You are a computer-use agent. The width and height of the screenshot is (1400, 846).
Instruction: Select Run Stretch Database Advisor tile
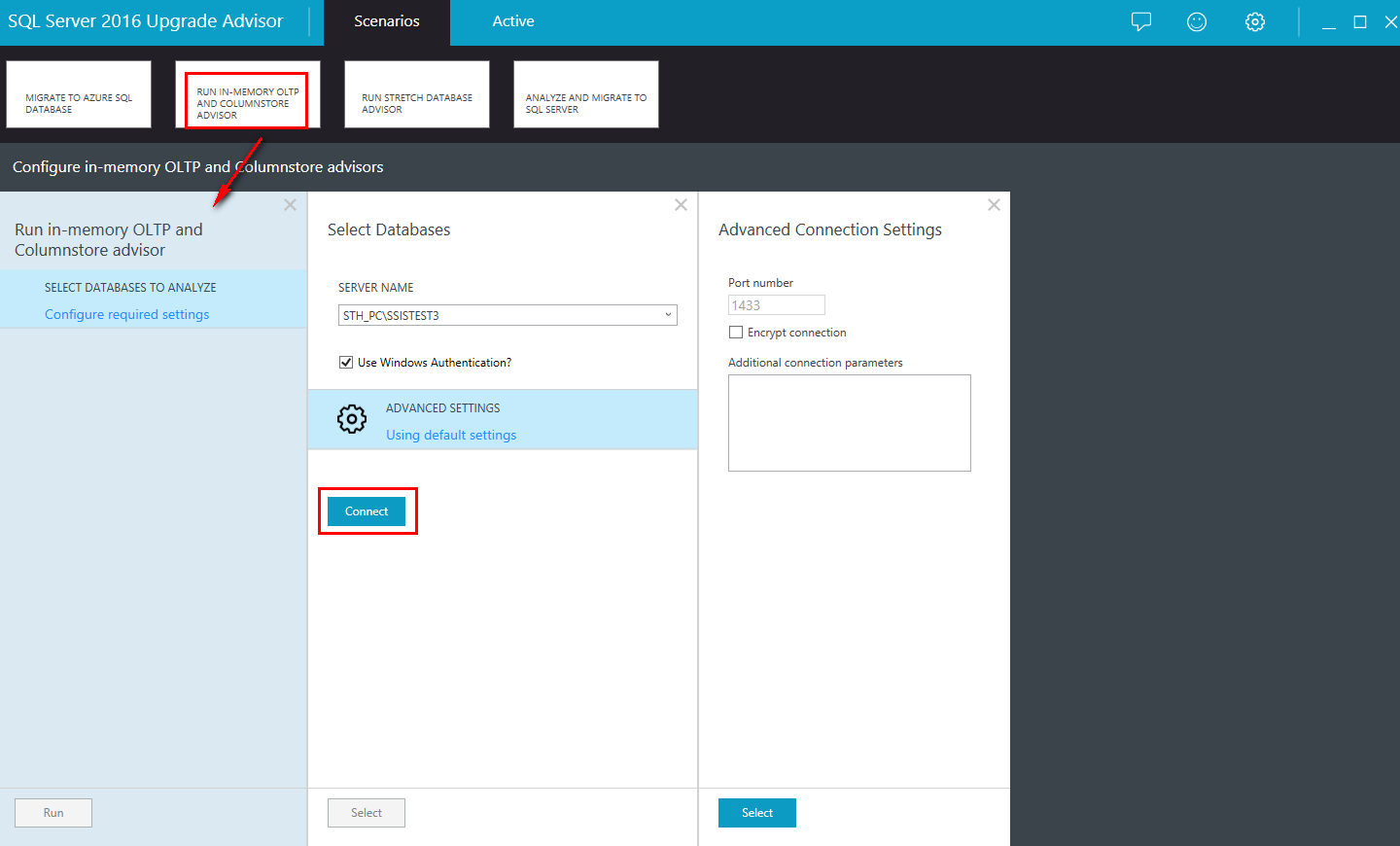tap(417, 94)
